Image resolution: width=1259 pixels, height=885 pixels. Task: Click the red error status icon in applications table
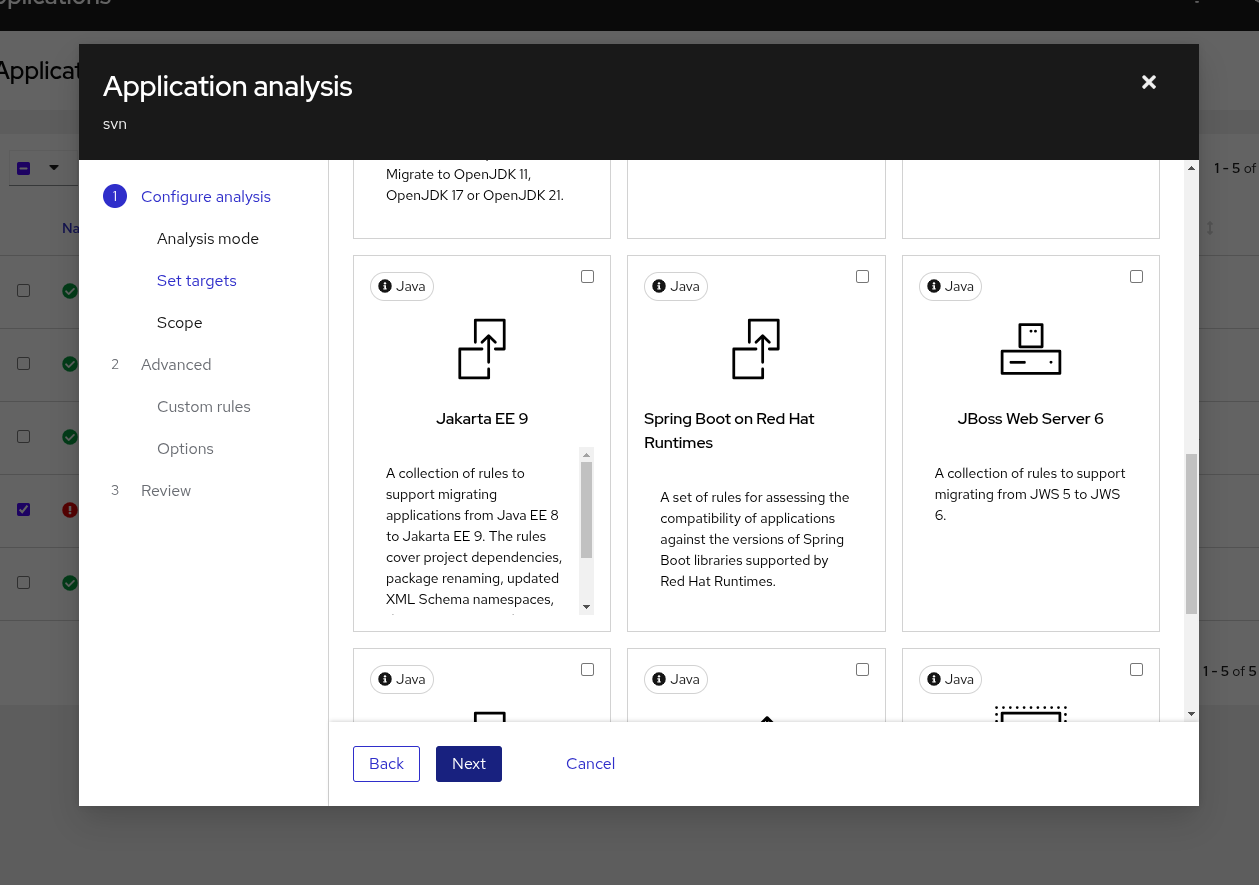tap(70, 510)
